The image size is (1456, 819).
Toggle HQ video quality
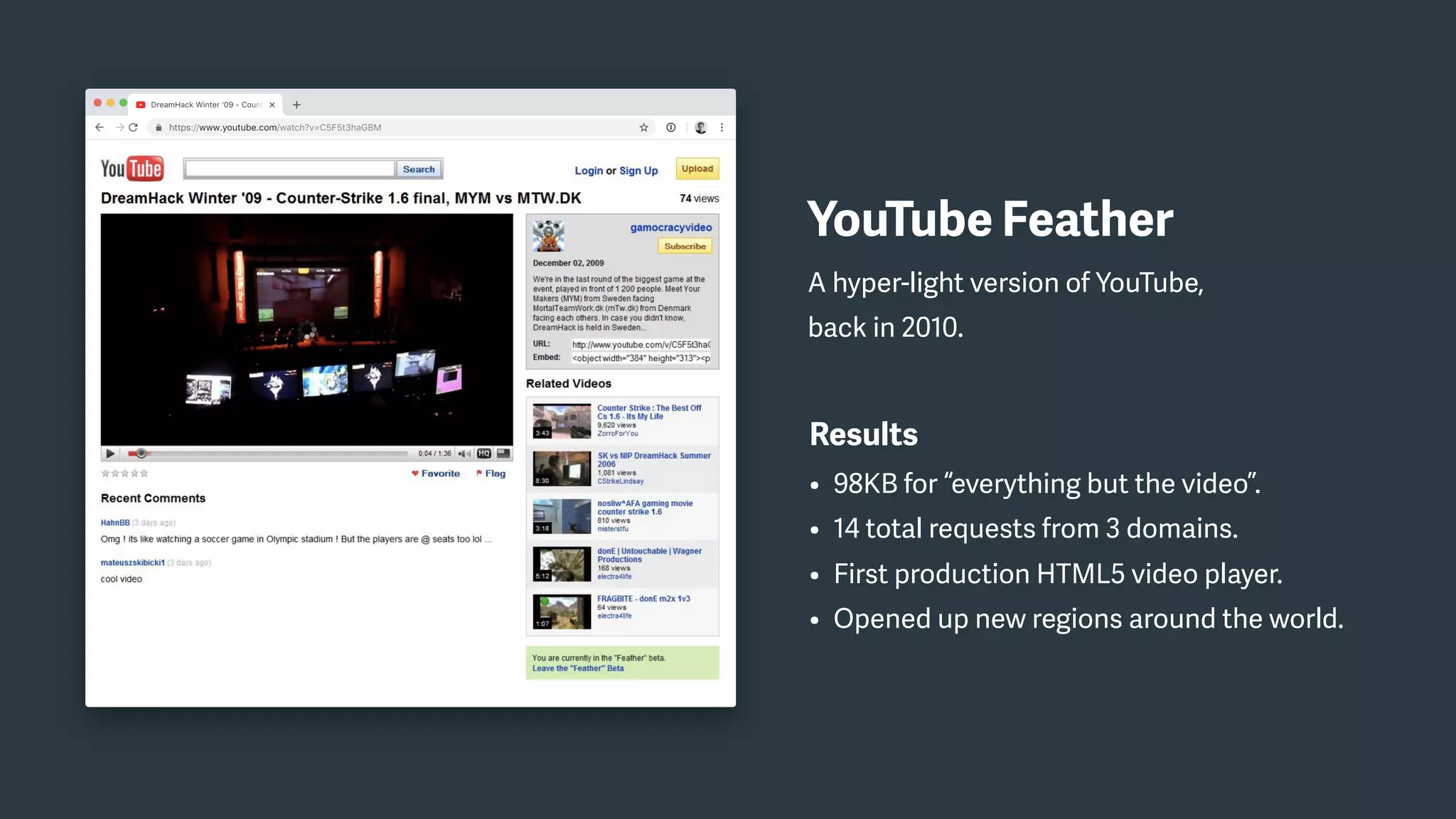[x=484, y=454]
